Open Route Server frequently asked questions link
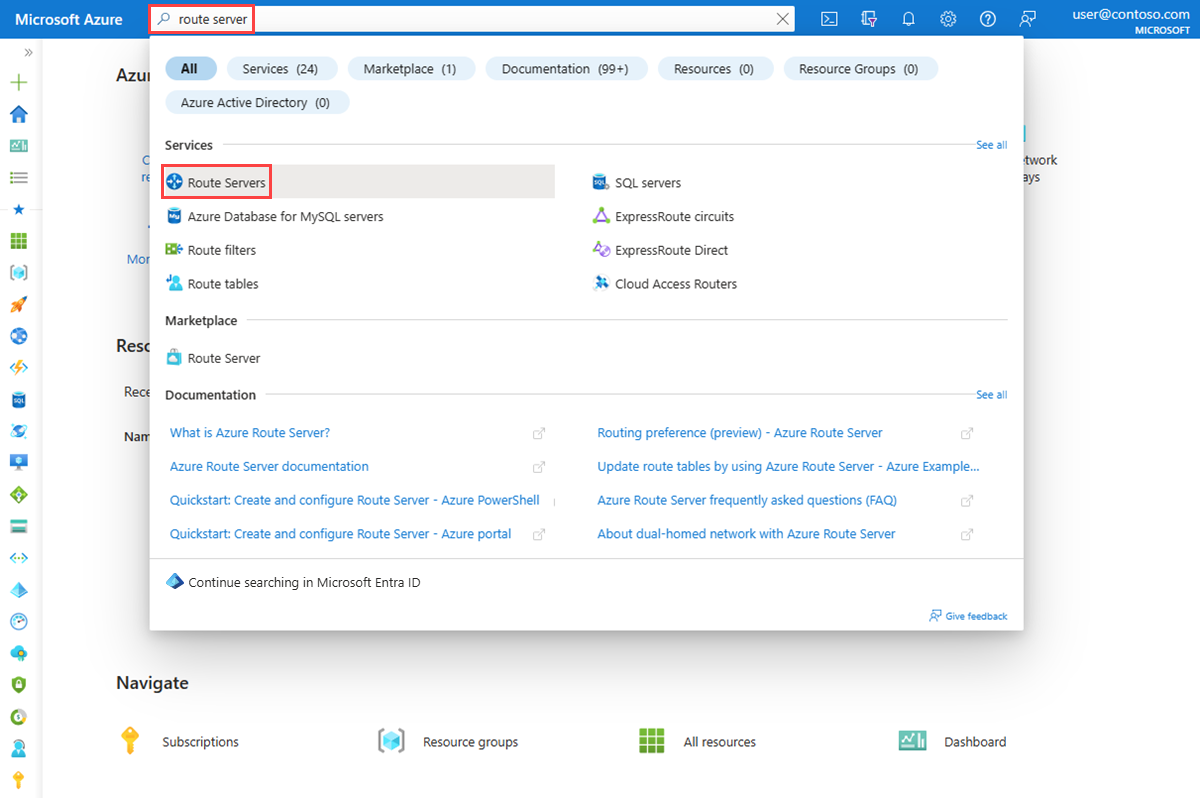 [747, 500]
